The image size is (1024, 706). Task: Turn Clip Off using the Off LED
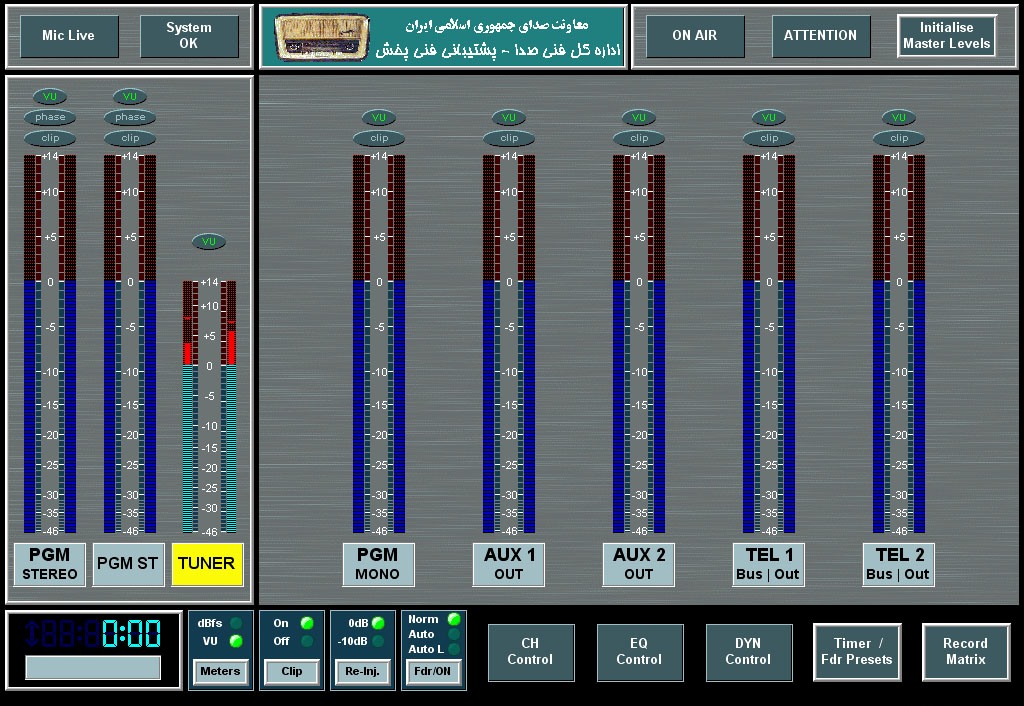[x=306, y=641]
